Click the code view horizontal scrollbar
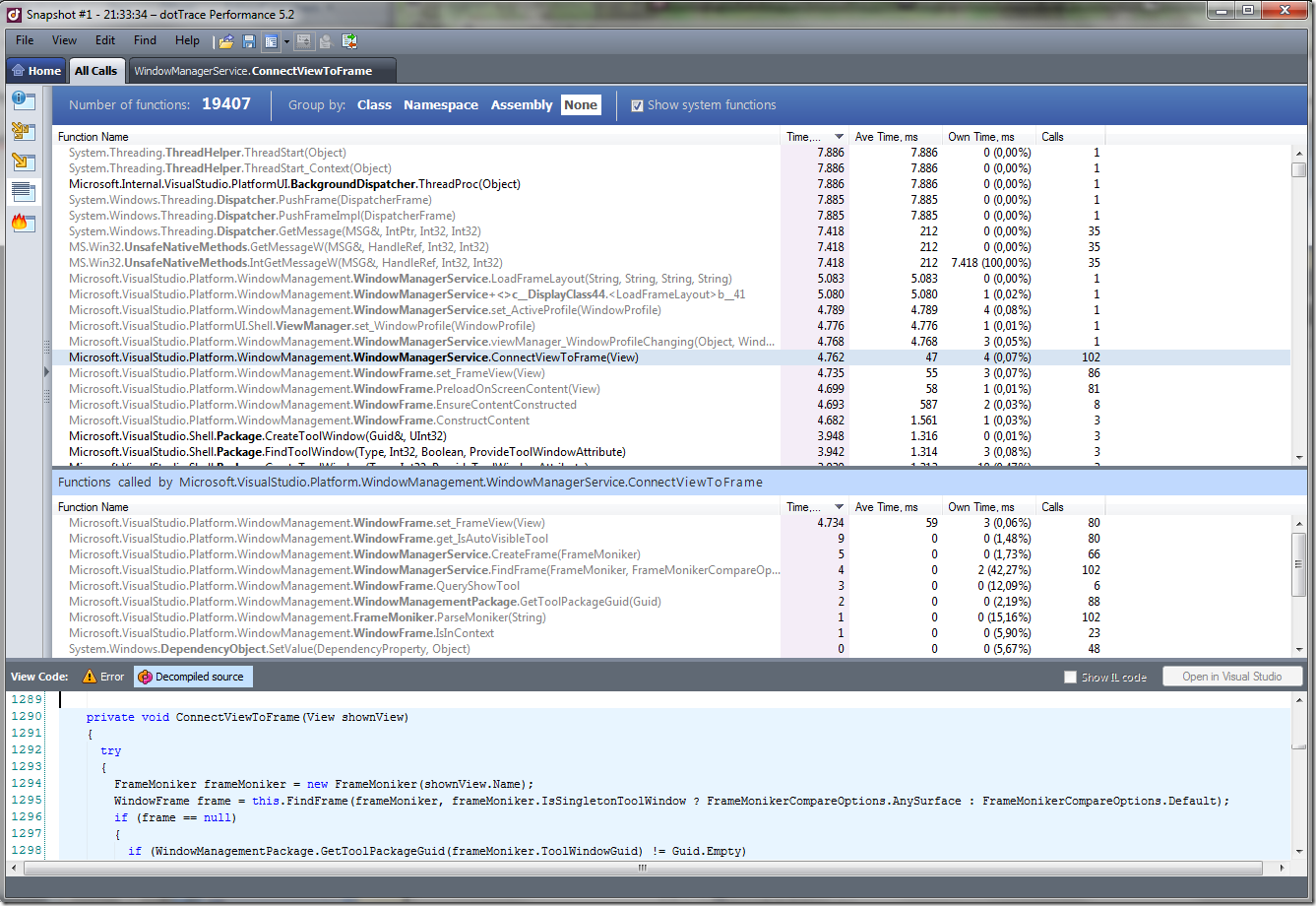Screen dimensions: 1316x906 tap(641, 869)
